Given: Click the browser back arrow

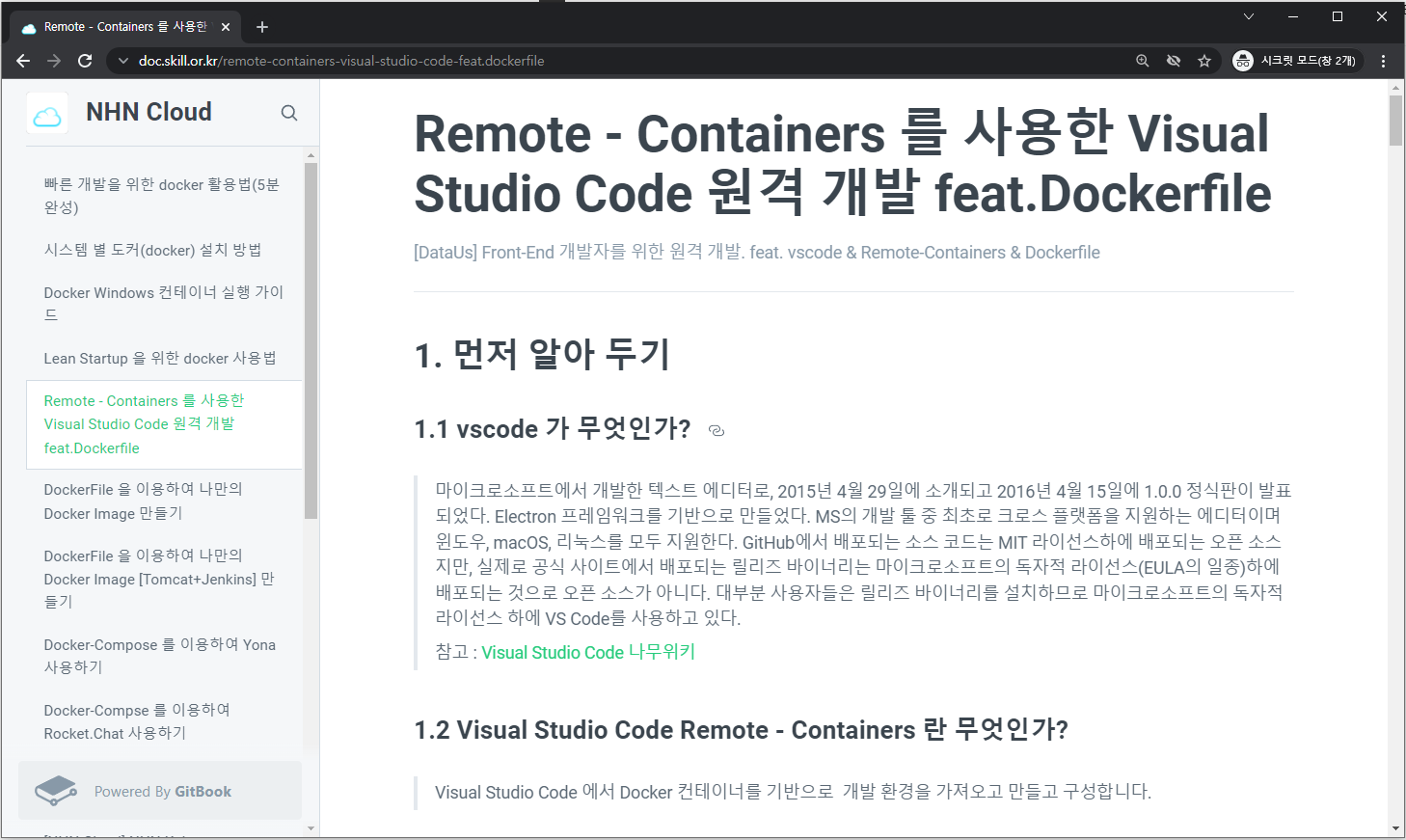Looking at the screenshot, I should pos(23,61).
